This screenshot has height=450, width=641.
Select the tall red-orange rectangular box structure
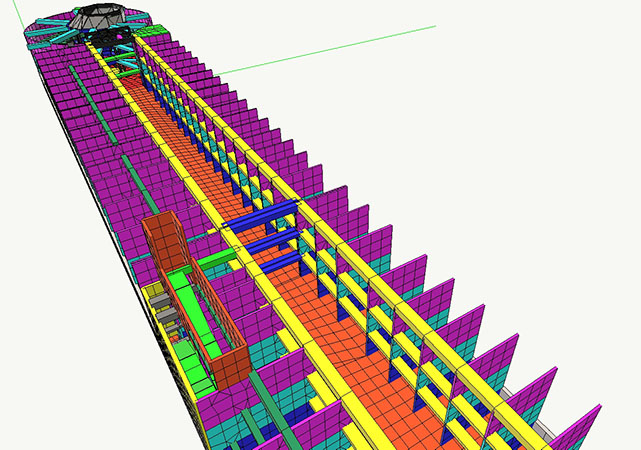coord(160,240)
